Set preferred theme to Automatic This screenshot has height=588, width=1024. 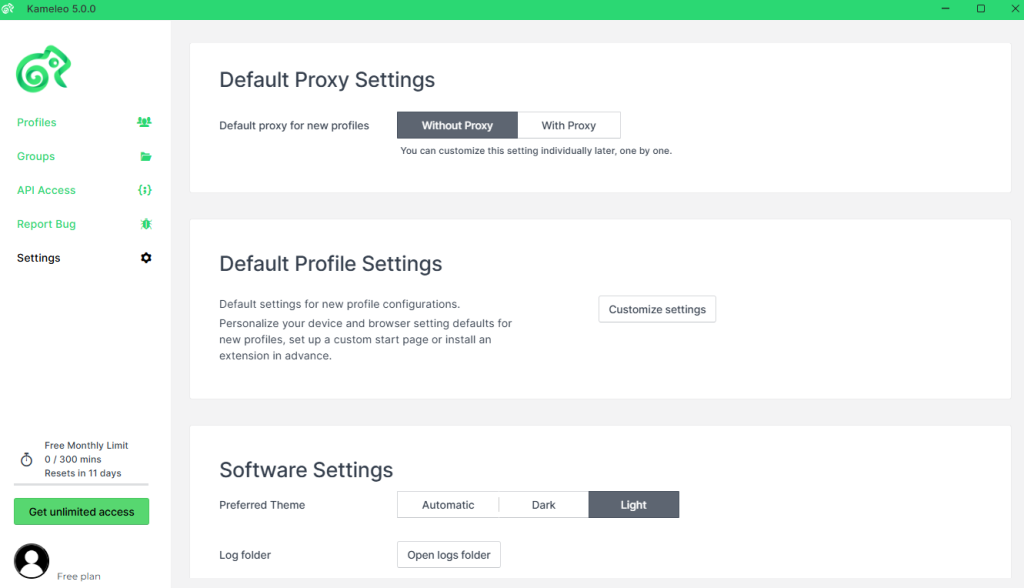[x=448, y=505]
